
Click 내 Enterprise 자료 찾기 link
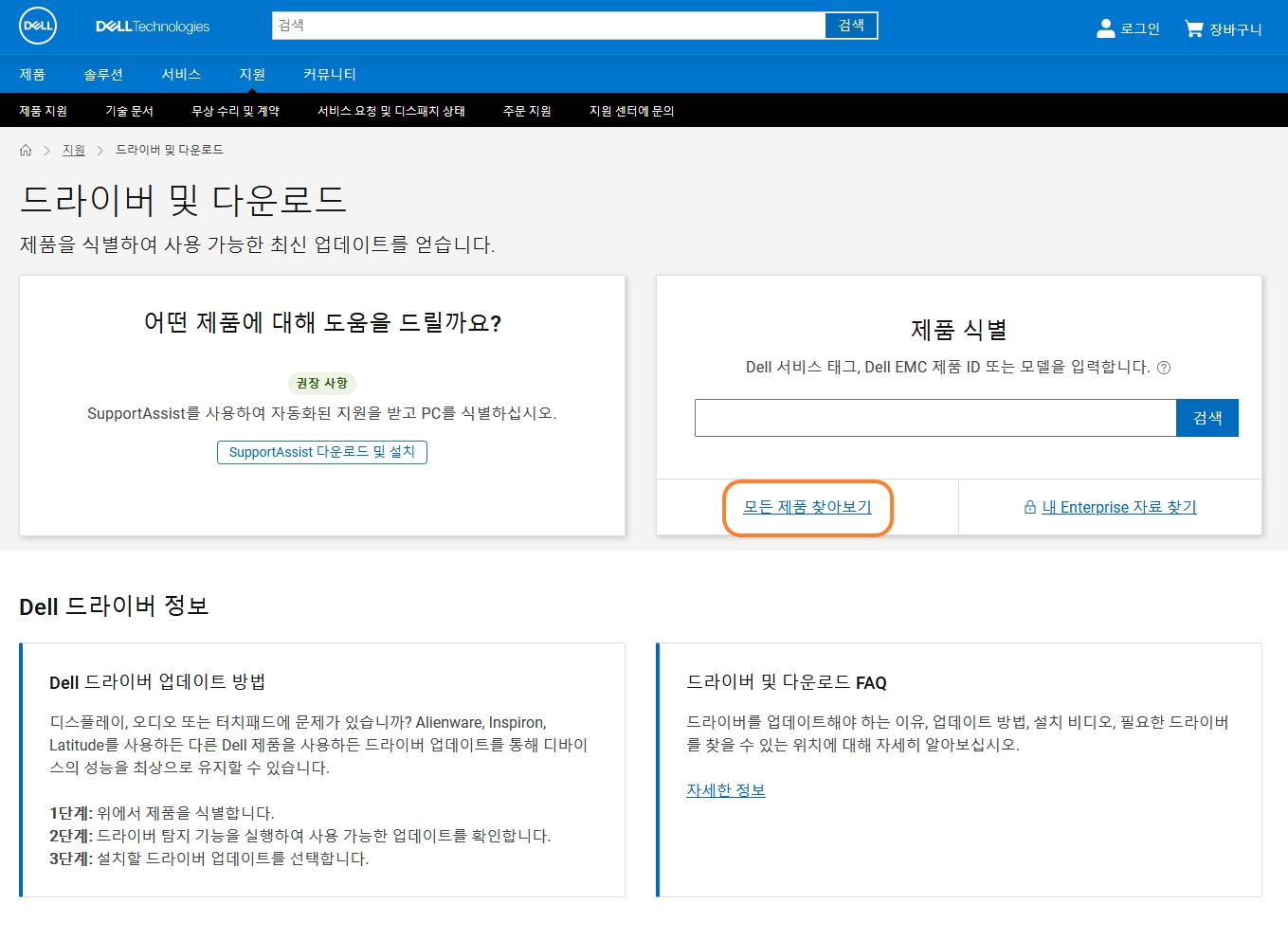pyautogui.click(x=1119, y=507)
